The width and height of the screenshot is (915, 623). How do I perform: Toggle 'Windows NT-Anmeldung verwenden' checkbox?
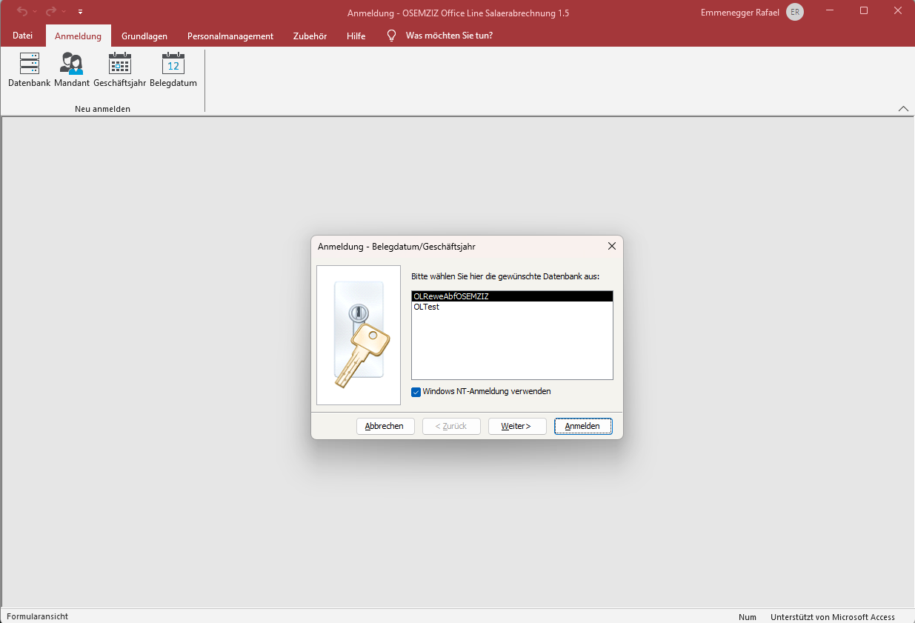pyautogui.click(x=417, y=391)
